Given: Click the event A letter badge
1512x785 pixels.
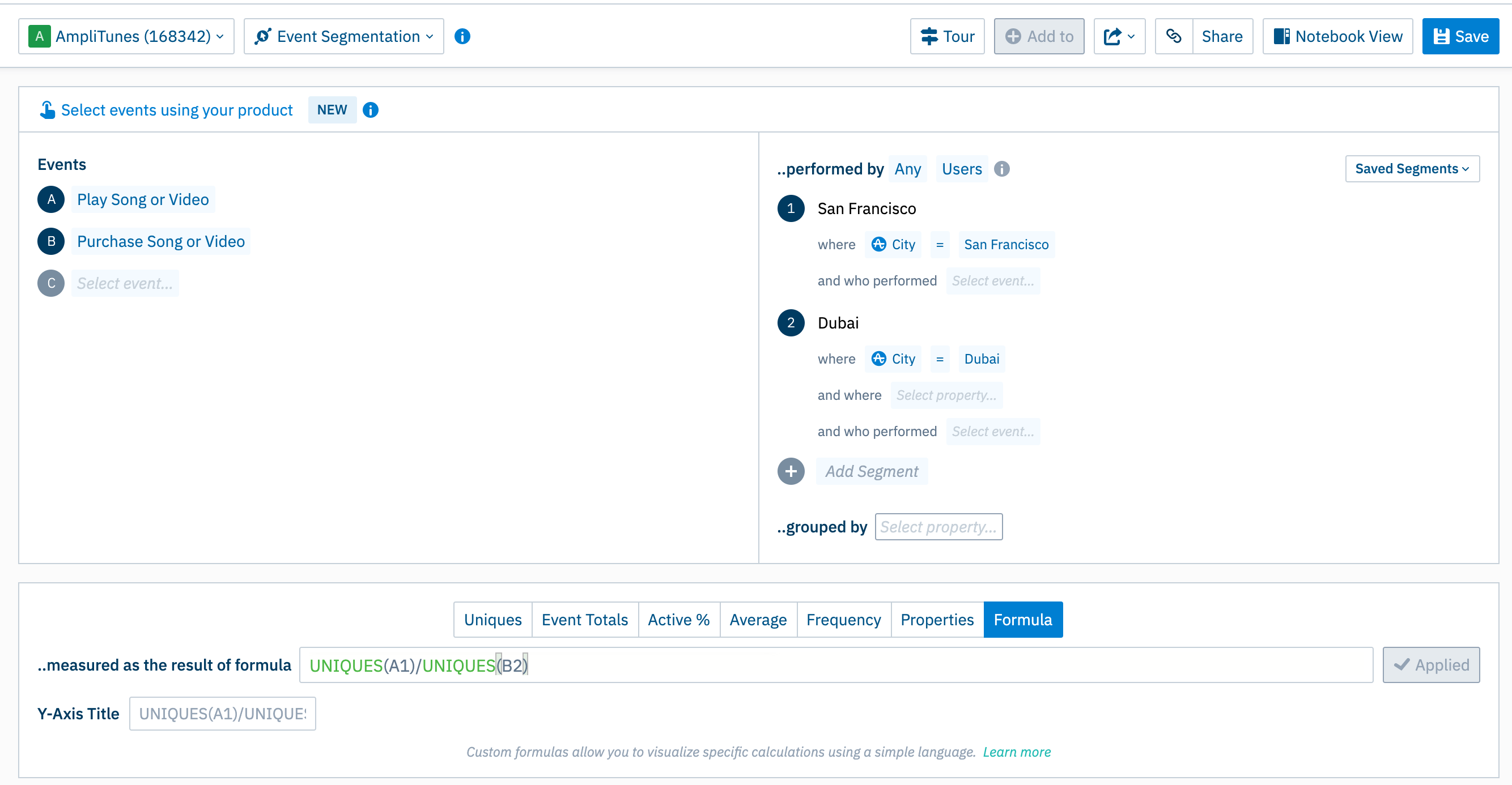Looking at the screenshot, I should (x=51, y=199).
